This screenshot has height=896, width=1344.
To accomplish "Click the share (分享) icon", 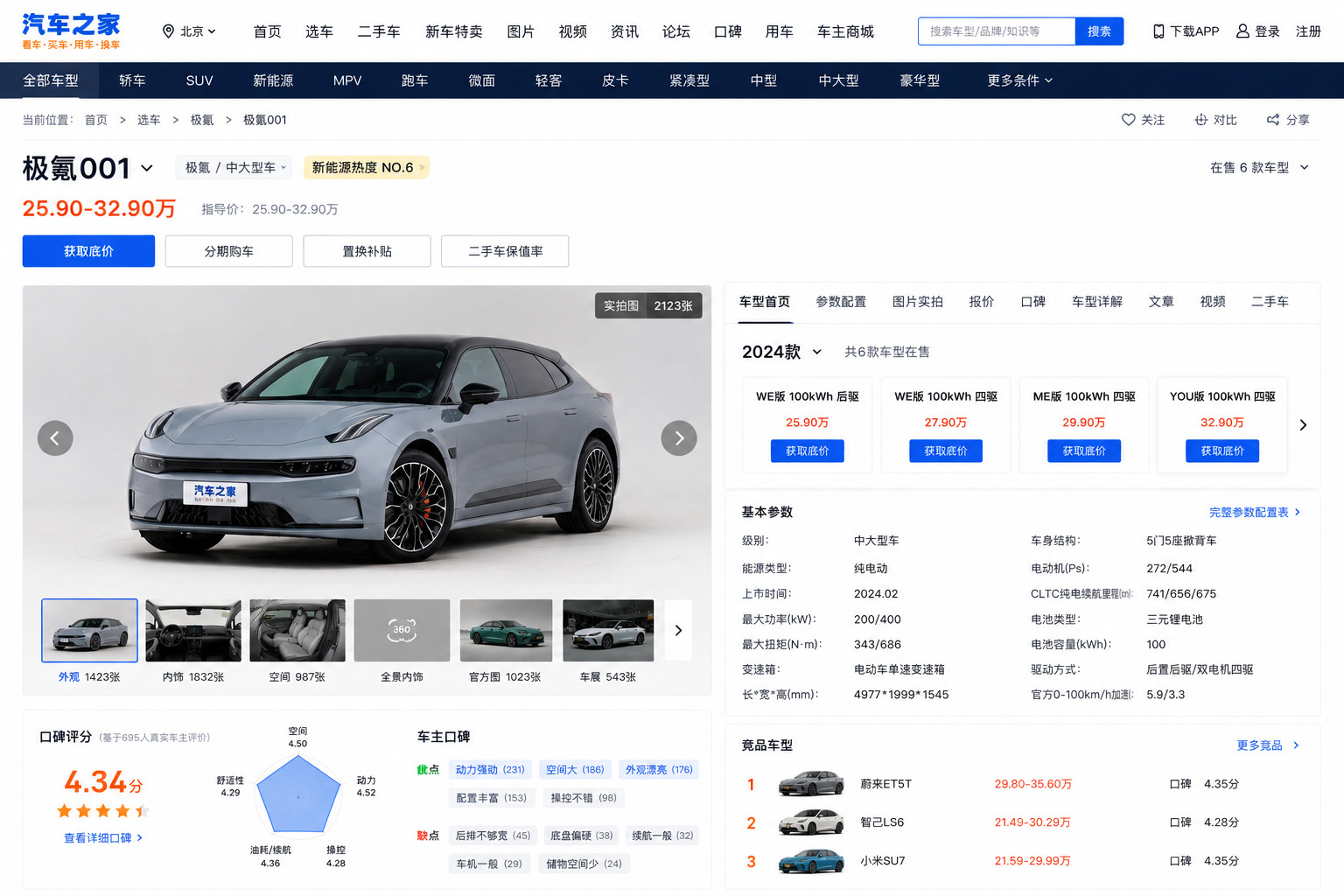I will pyautogui.click(x=1273, y=120).
